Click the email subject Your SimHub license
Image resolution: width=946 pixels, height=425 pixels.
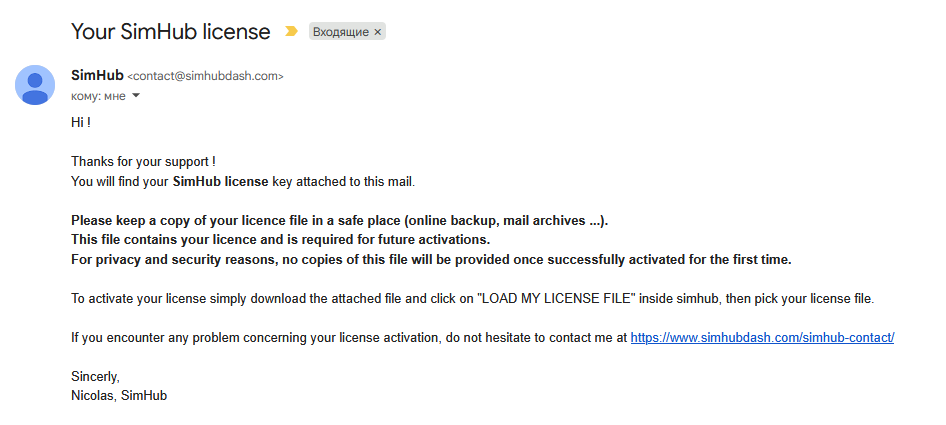170,31
